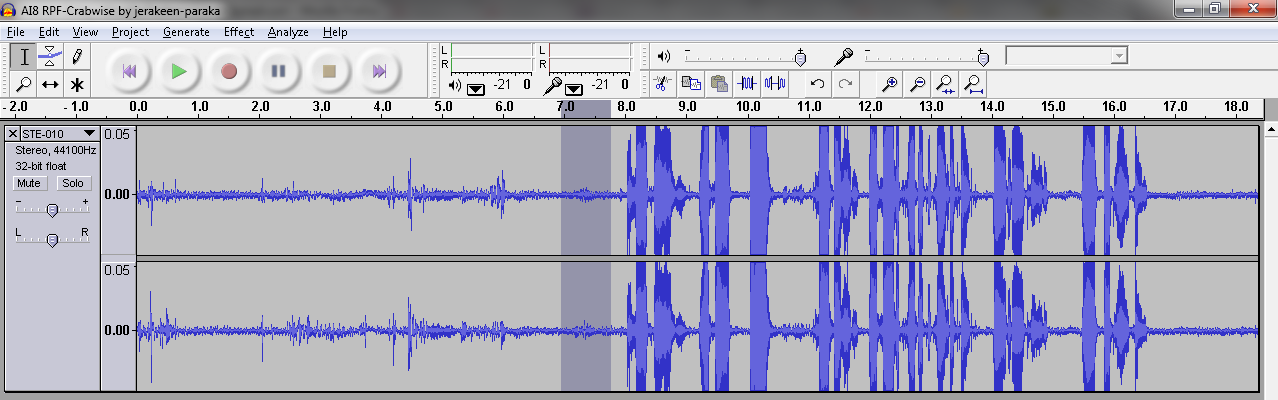The width and height of the screenshot is (1278, 400).
Task: Click the track gain slider knob
Action: click(52, 209)
